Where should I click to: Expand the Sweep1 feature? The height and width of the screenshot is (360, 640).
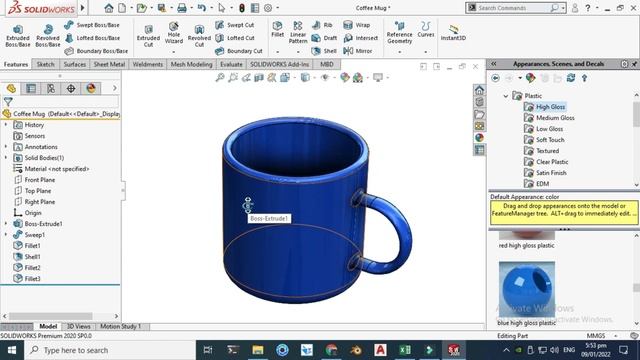click(6, 235)
